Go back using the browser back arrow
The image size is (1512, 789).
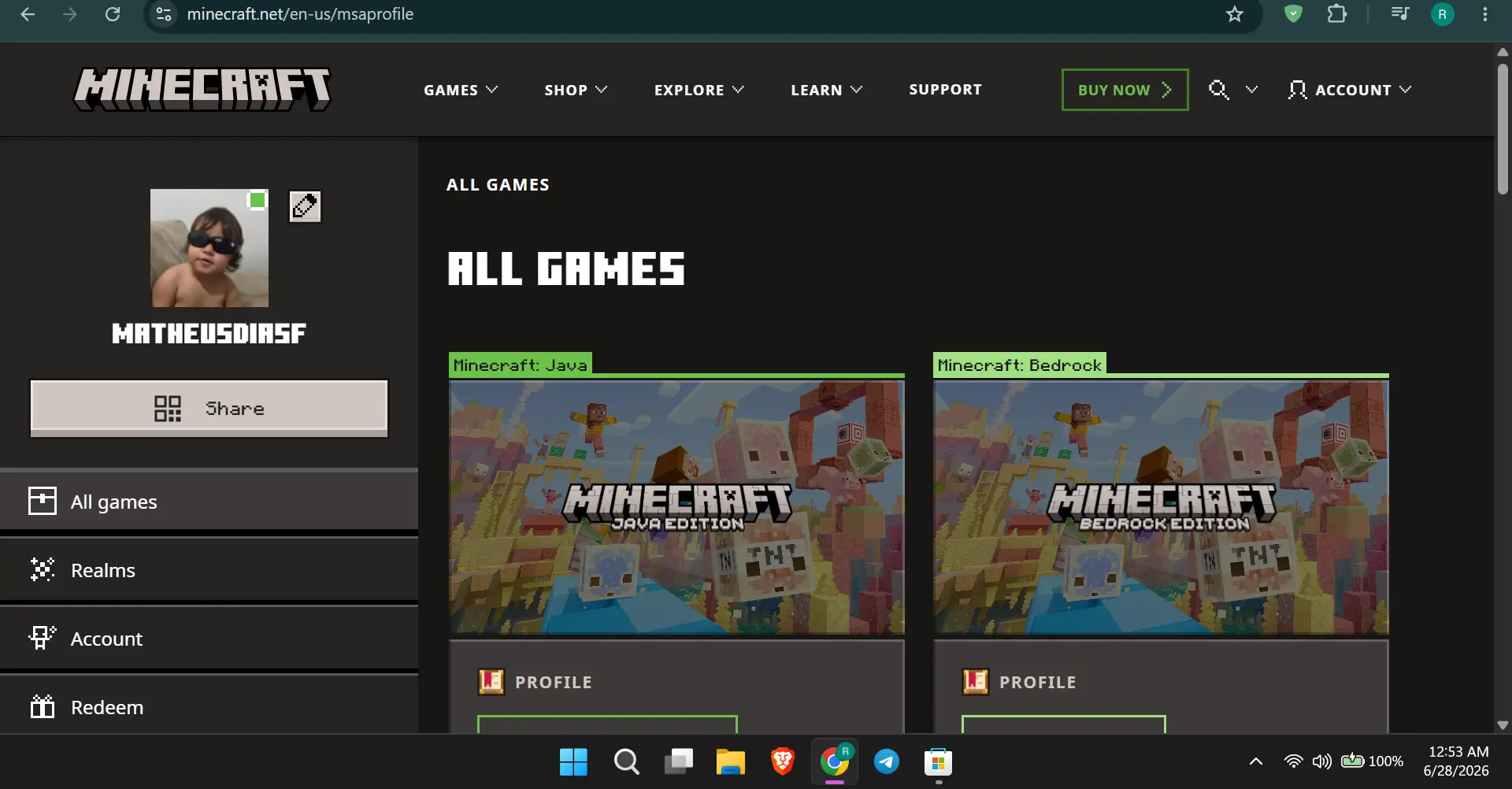click(28, 14)
